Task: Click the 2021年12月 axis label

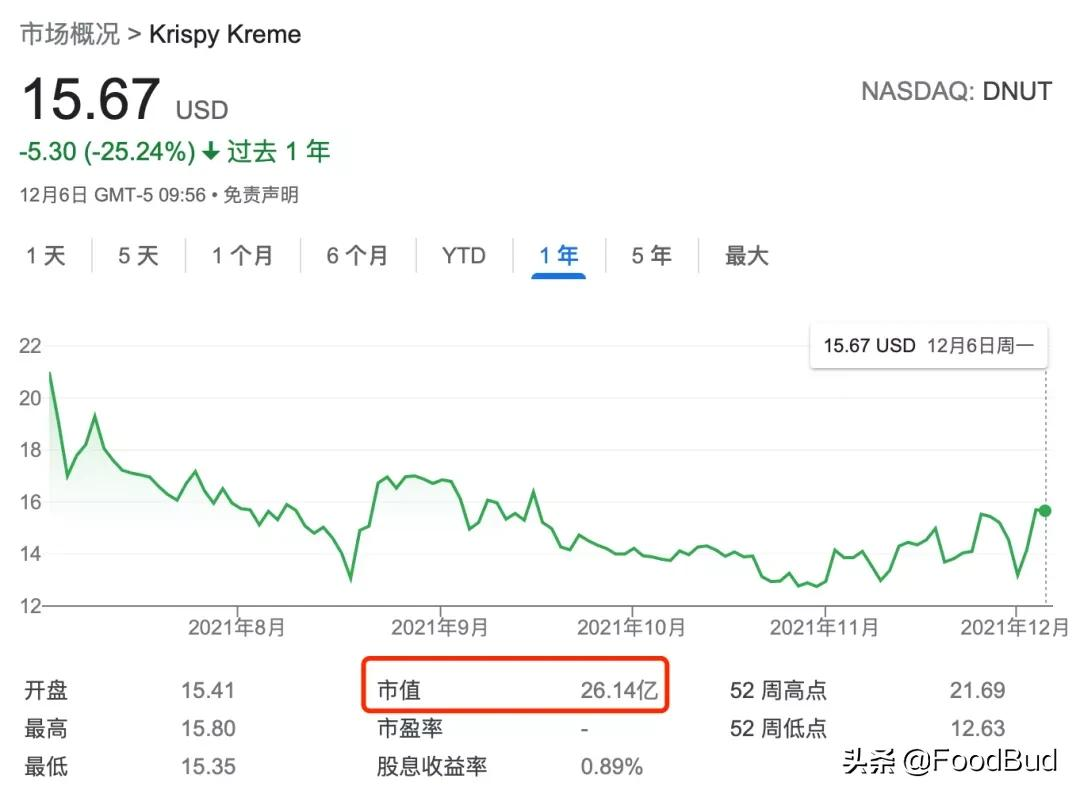Action: (1015, 627)
